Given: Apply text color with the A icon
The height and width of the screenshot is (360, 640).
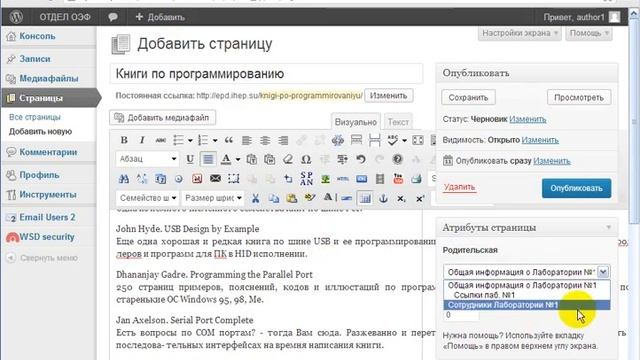Looking at the screenshot, I should [226, 159].
